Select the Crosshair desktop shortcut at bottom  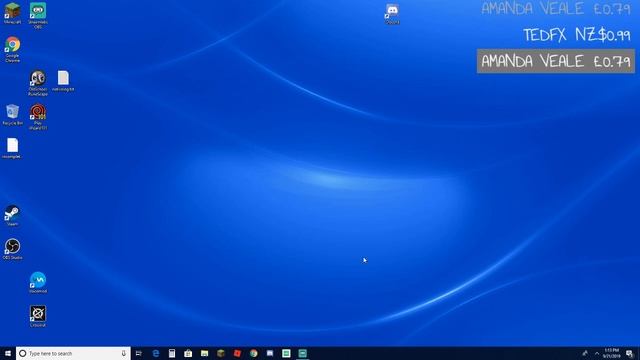click(x=38, y=316)
